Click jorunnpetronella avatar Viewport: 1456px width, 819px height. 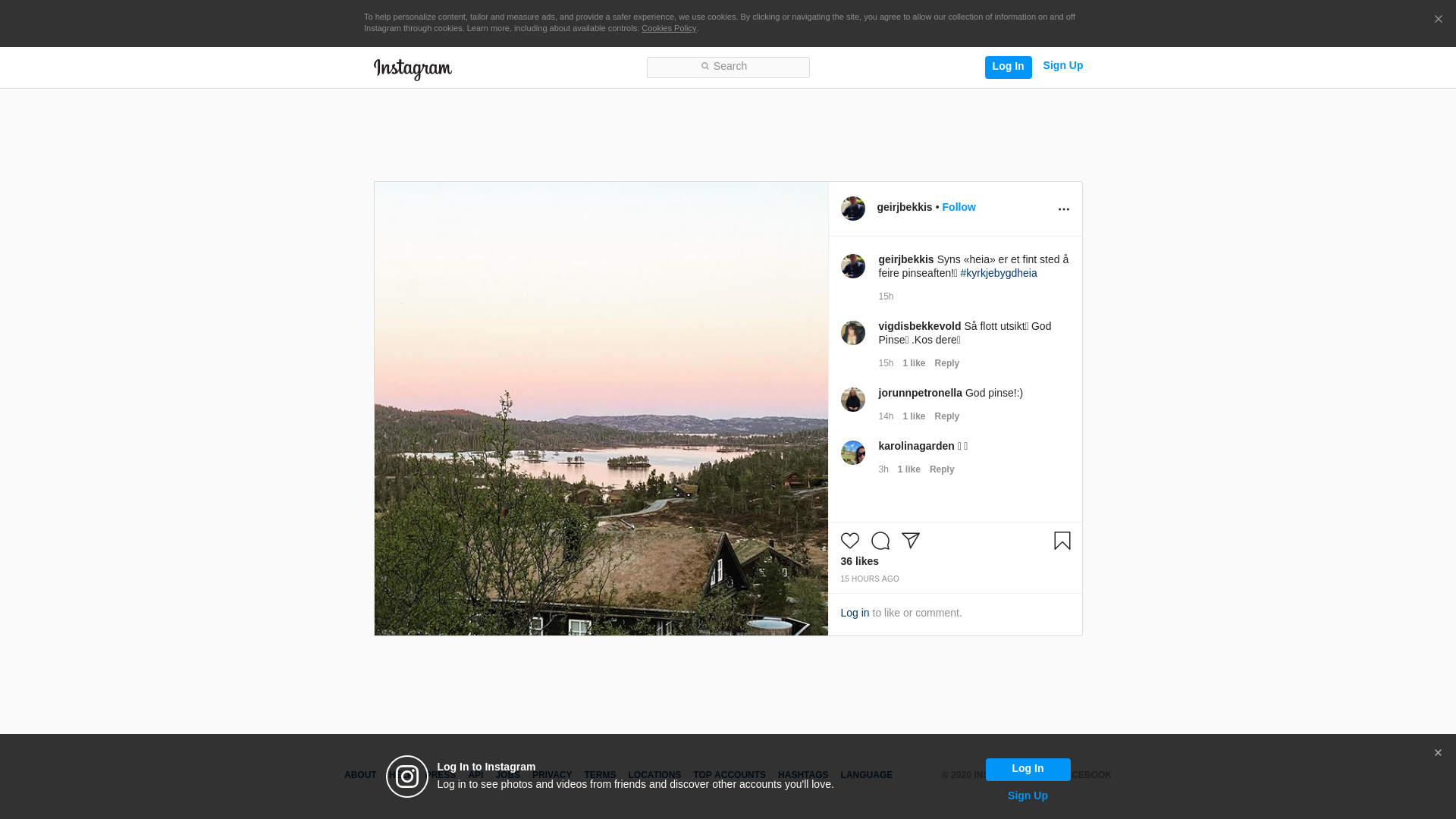click(x=852, y=400)
